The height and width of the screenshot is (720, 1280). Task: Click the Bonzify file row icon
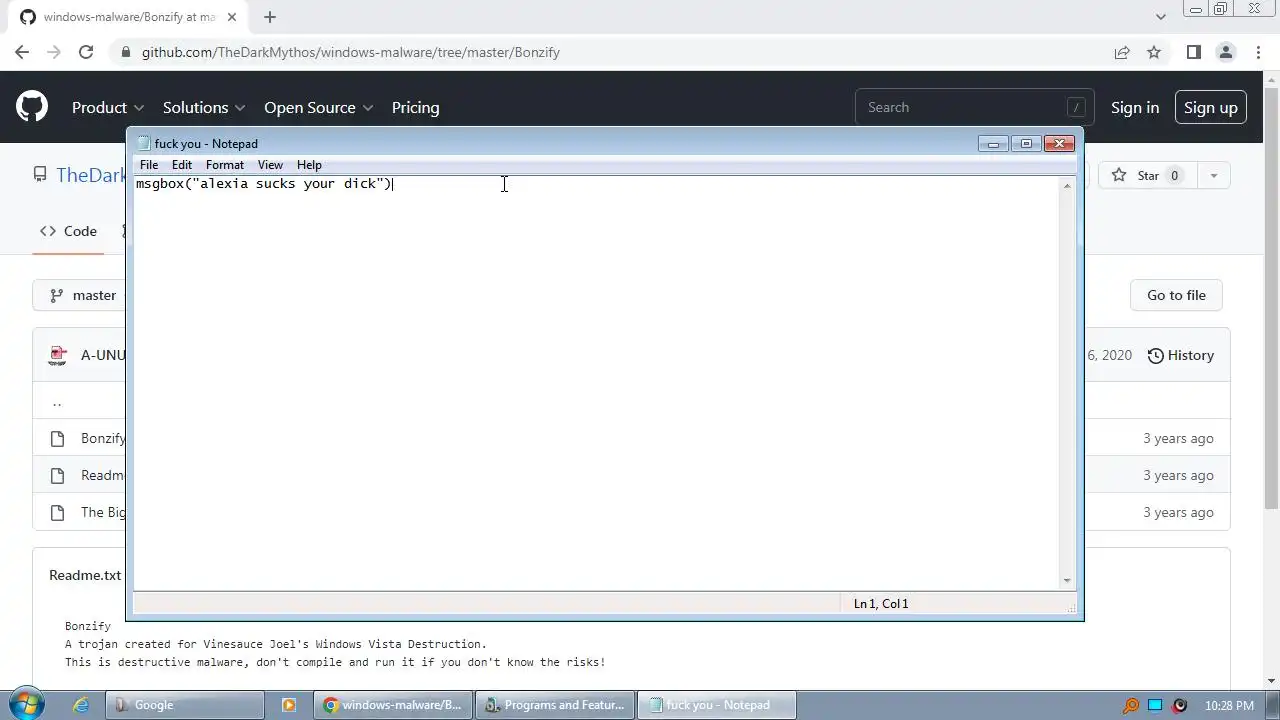coord(57,438)
